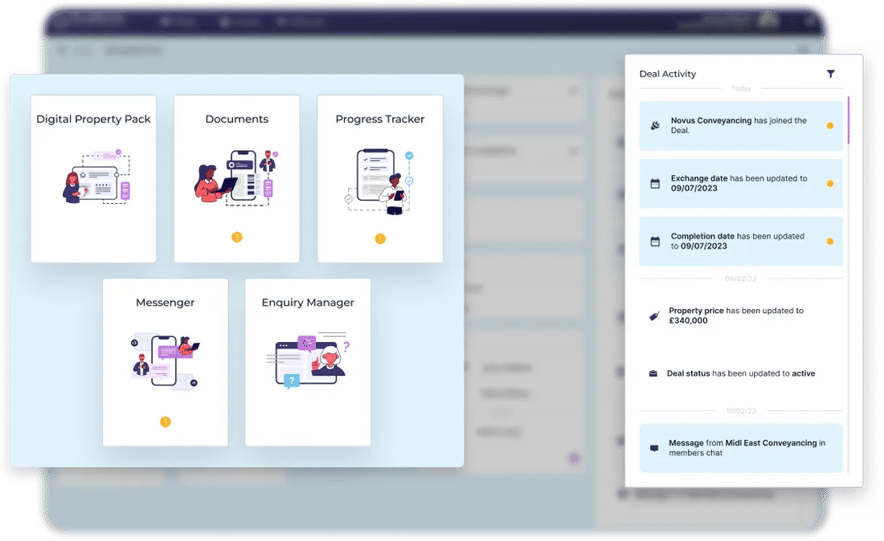
Task: Click the unread dot on Completion date entry
Action: (830, 241)
